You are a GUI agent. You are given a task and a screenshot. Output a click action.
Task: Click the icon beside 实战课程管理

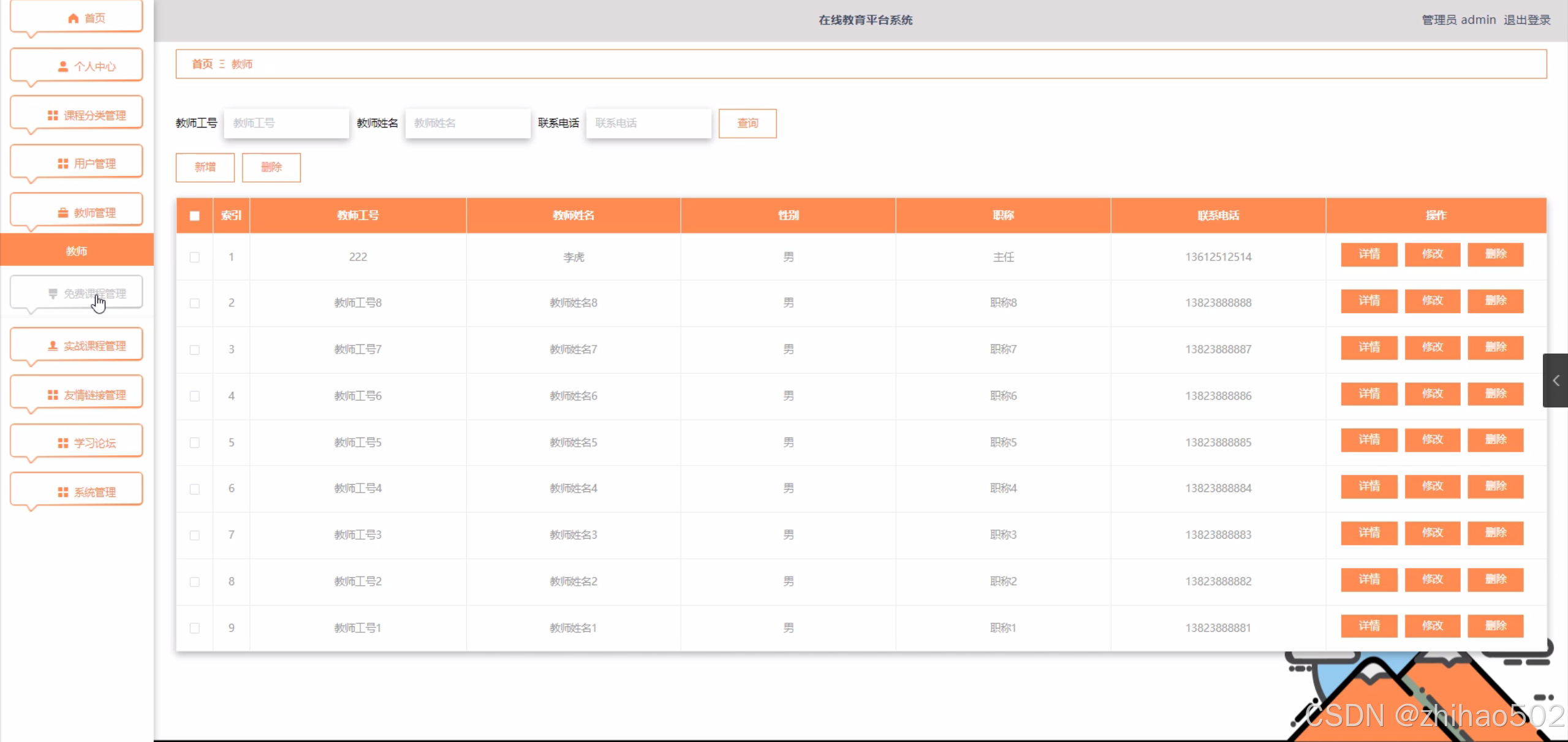[53, 346]
